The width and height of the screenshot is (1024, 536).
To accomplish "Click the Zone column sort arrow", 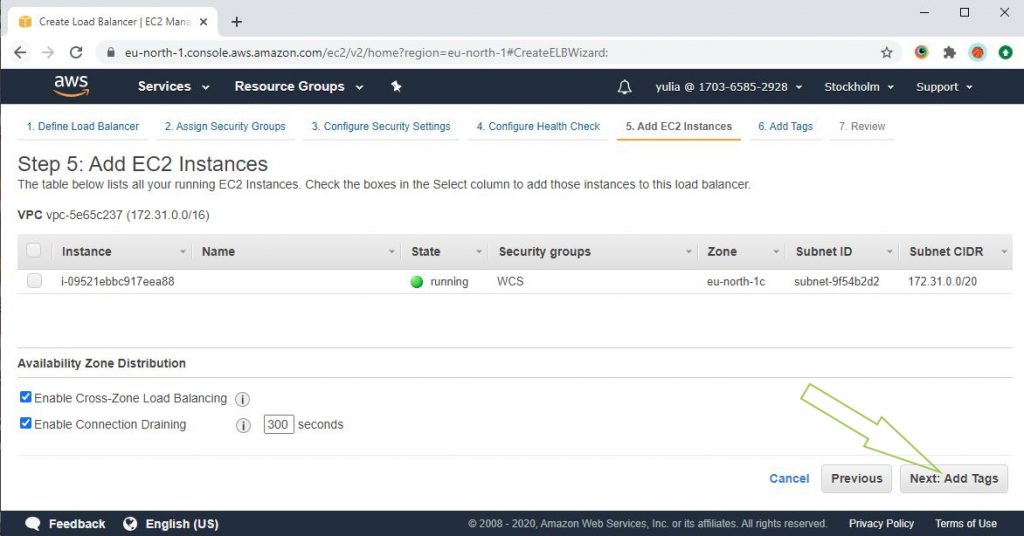I will [776, 252].
